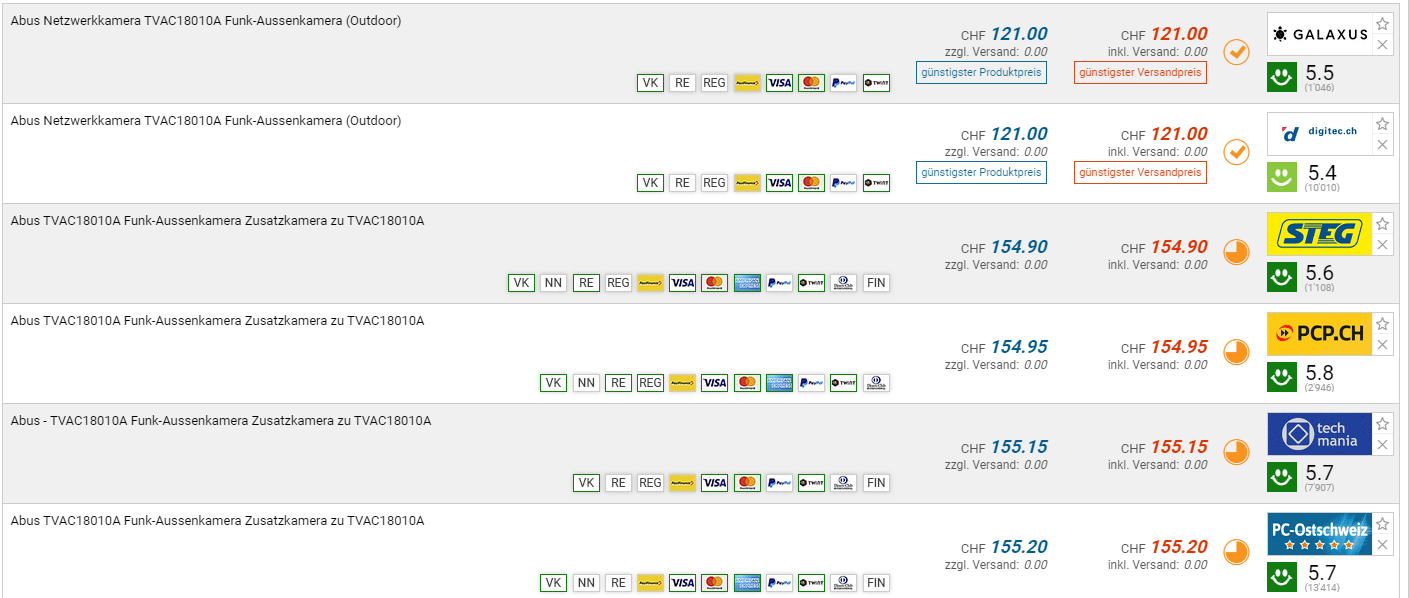Click the orange stock pie icon in techmania row
This screenshot has width=1409, height=598.
1237,452
